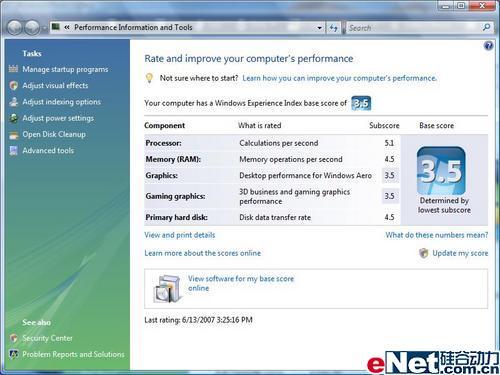Click the Last rating date text
500x375 pixels.
click(198, 320)
